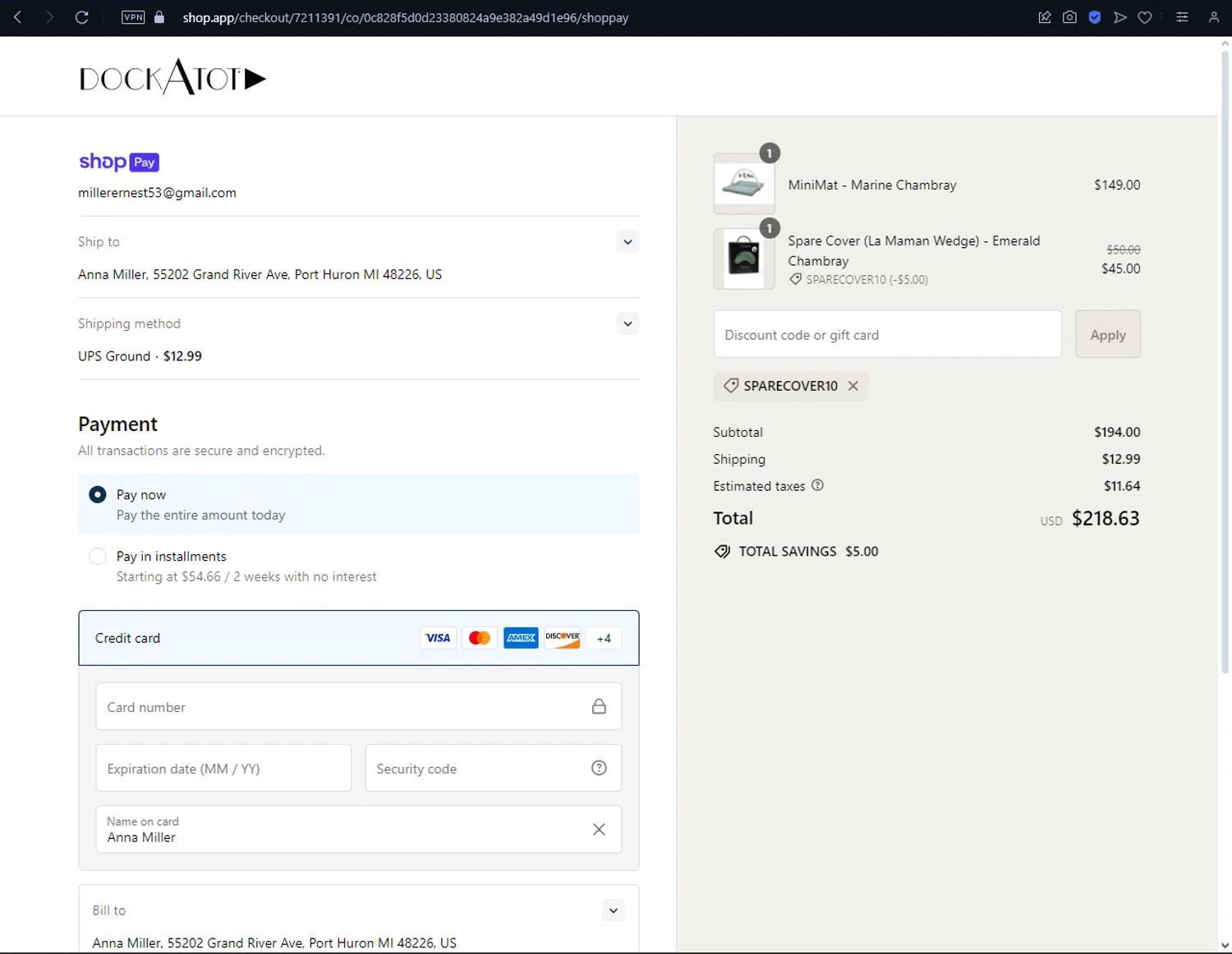Reload the checkout page
This screenshot has height=954, width=1232.
pos(81,17)
